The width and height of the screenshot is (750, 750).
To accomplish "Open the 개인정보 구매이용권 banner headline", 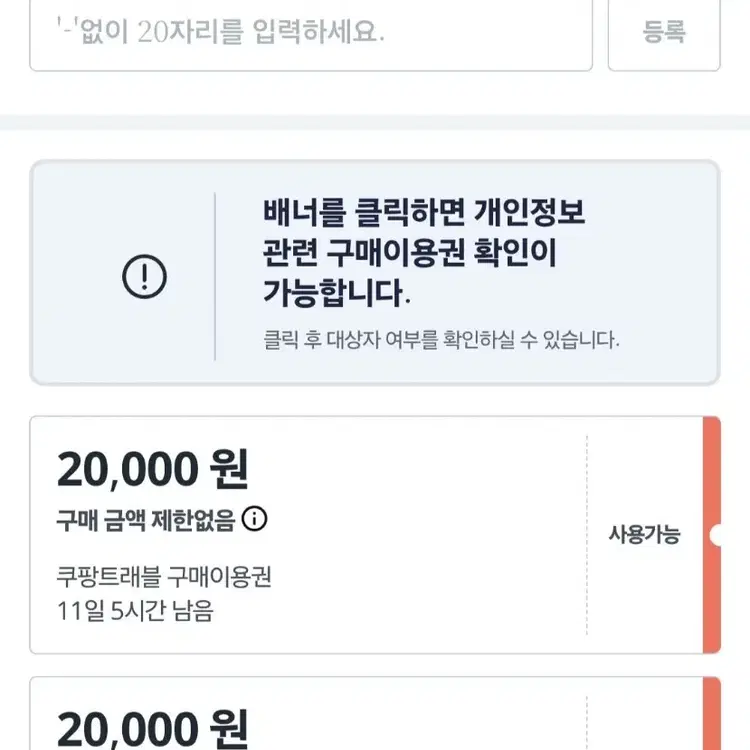I will (424, 213).
